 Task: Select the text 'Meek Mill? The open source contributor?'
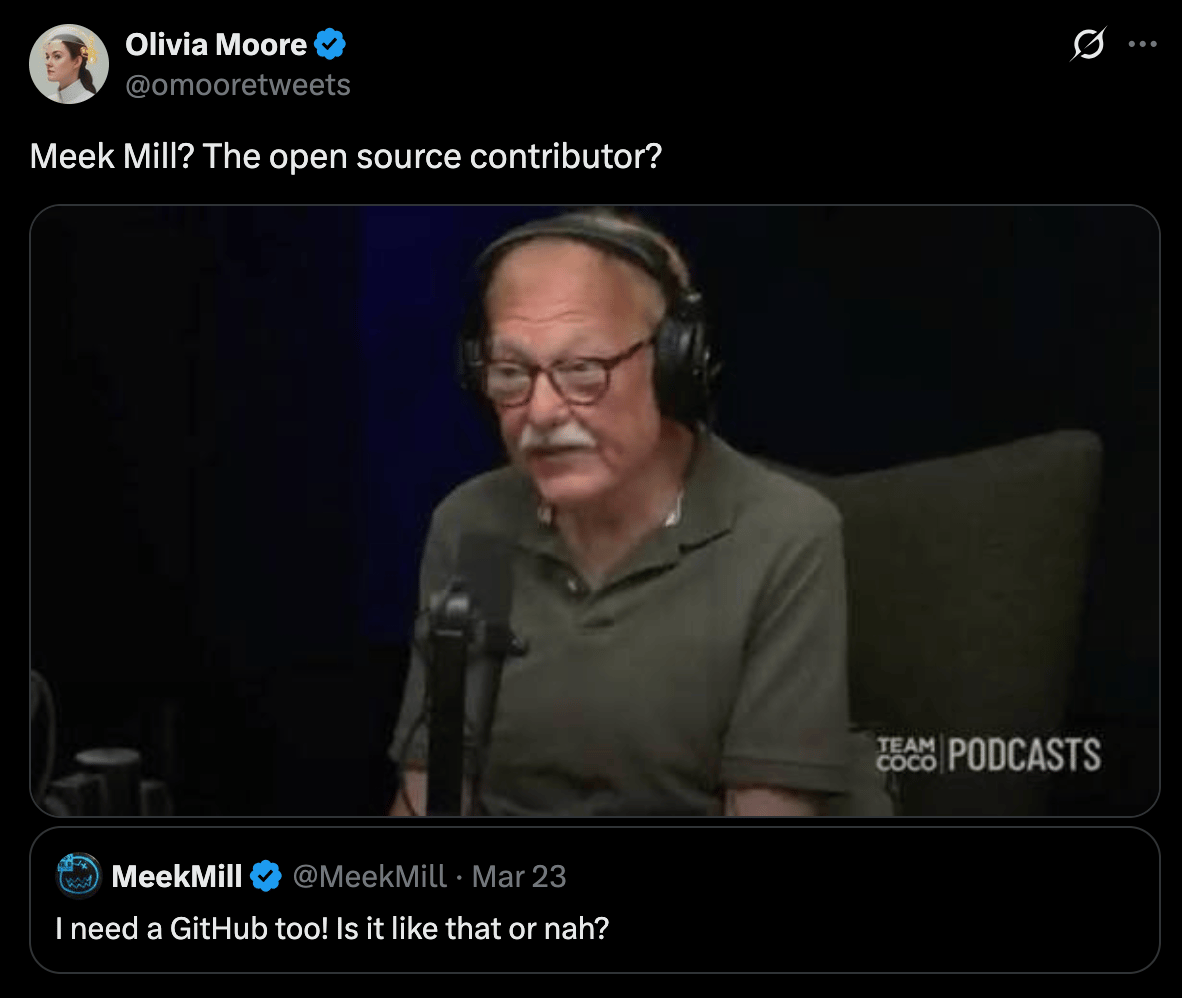tap(345, 156)
